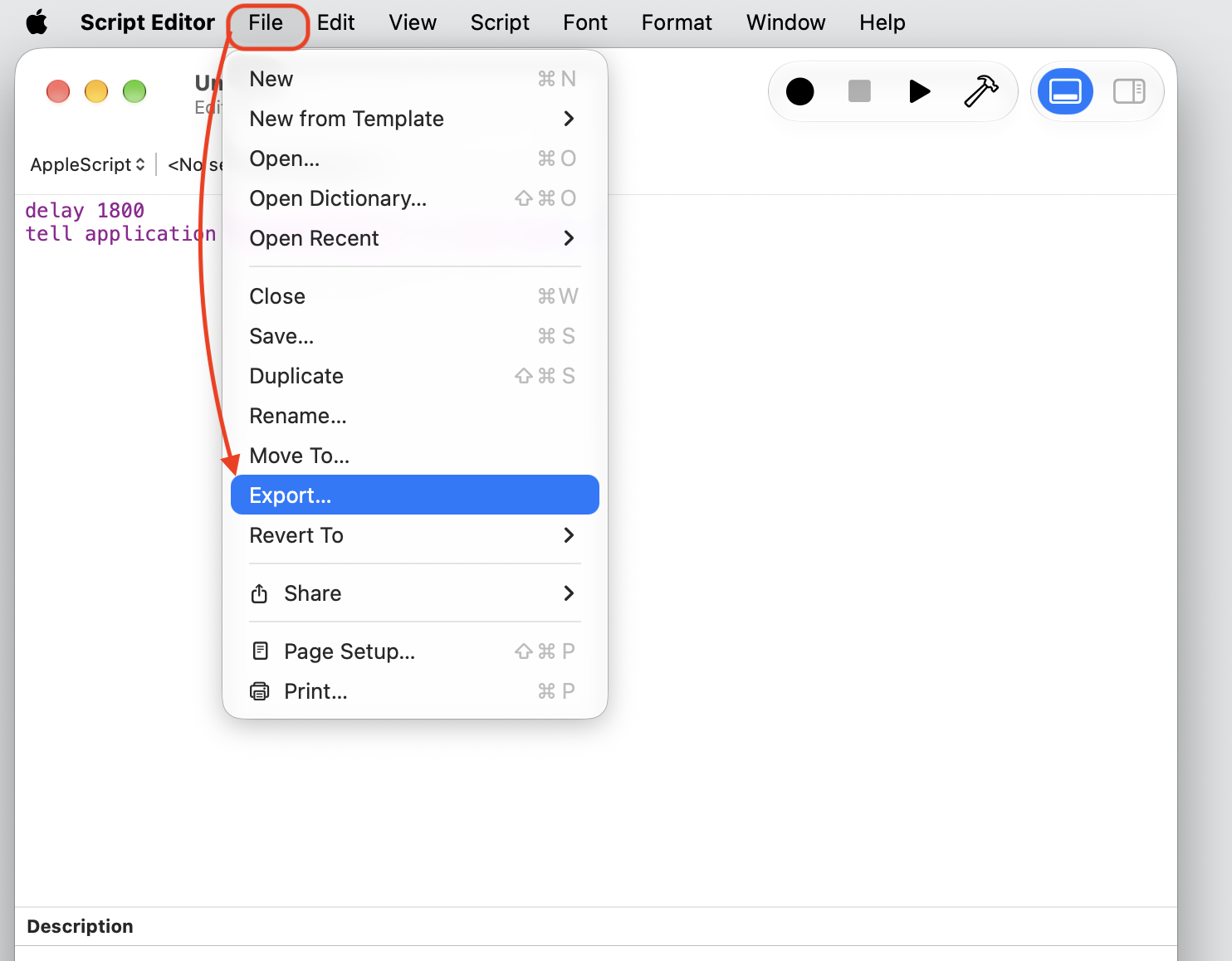
Task: Run the script with play button
Action: [919, 91]
